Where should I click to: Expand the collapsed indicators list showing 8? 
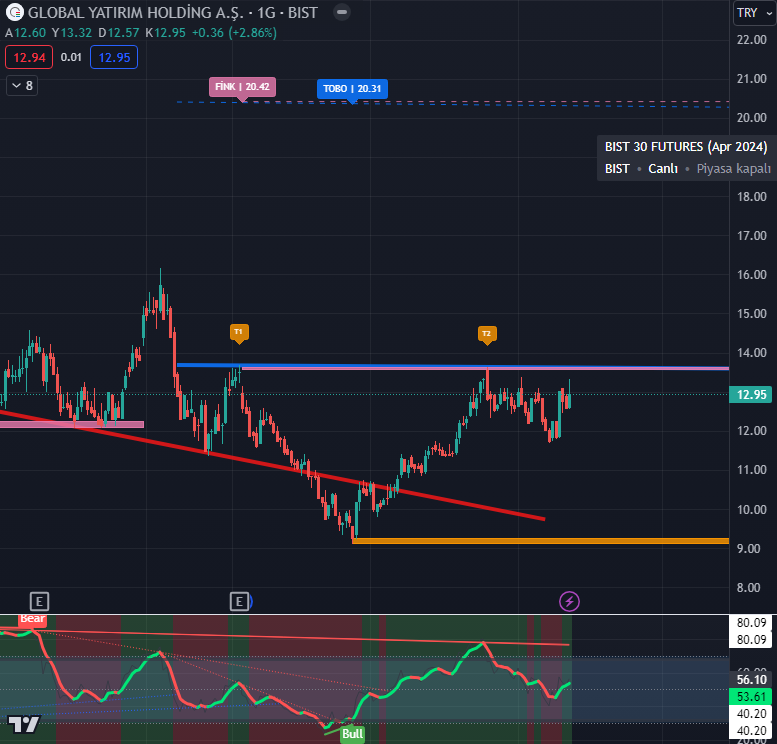point(22,86)
